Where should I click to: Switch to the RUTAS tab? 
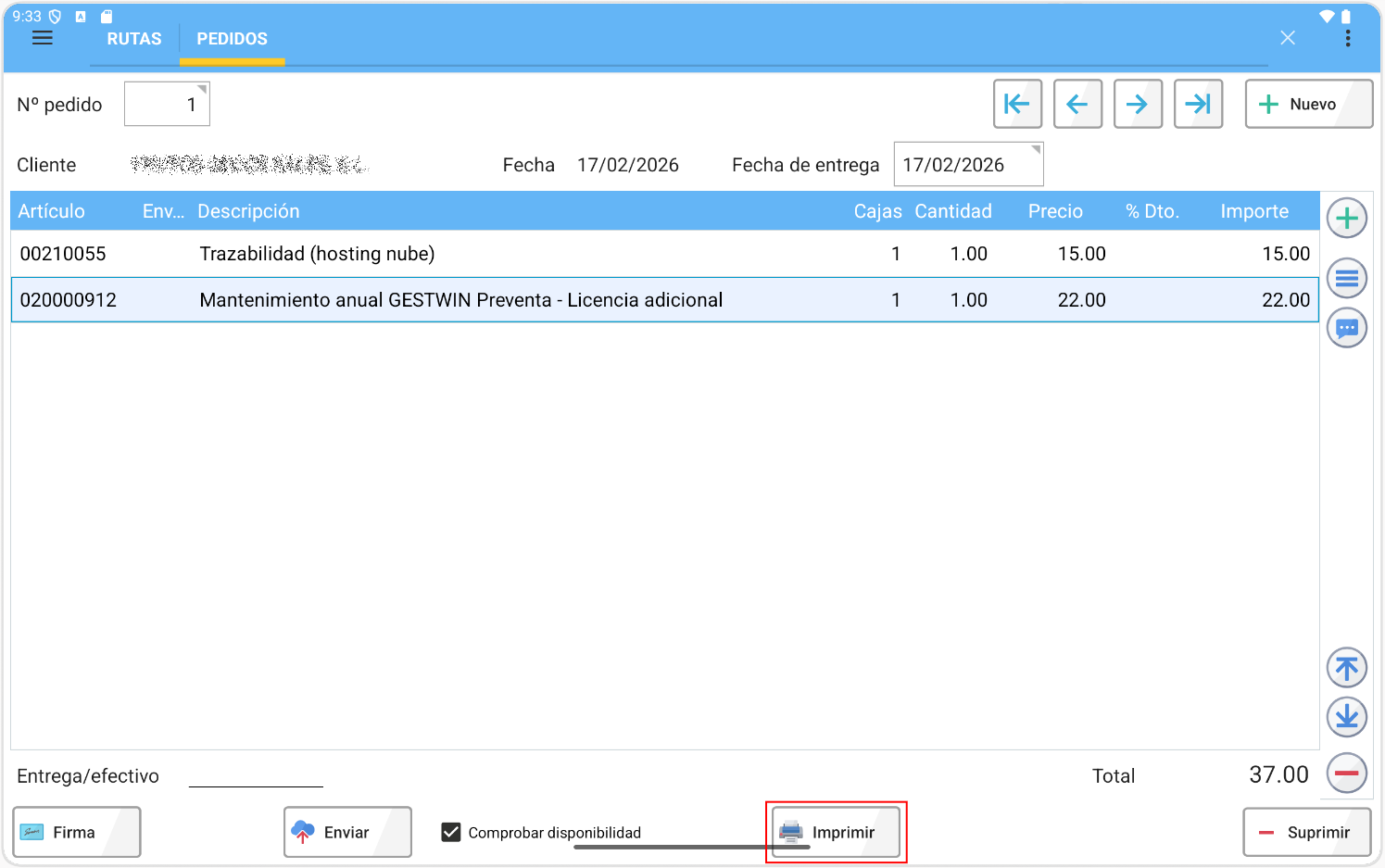point(134,39)
